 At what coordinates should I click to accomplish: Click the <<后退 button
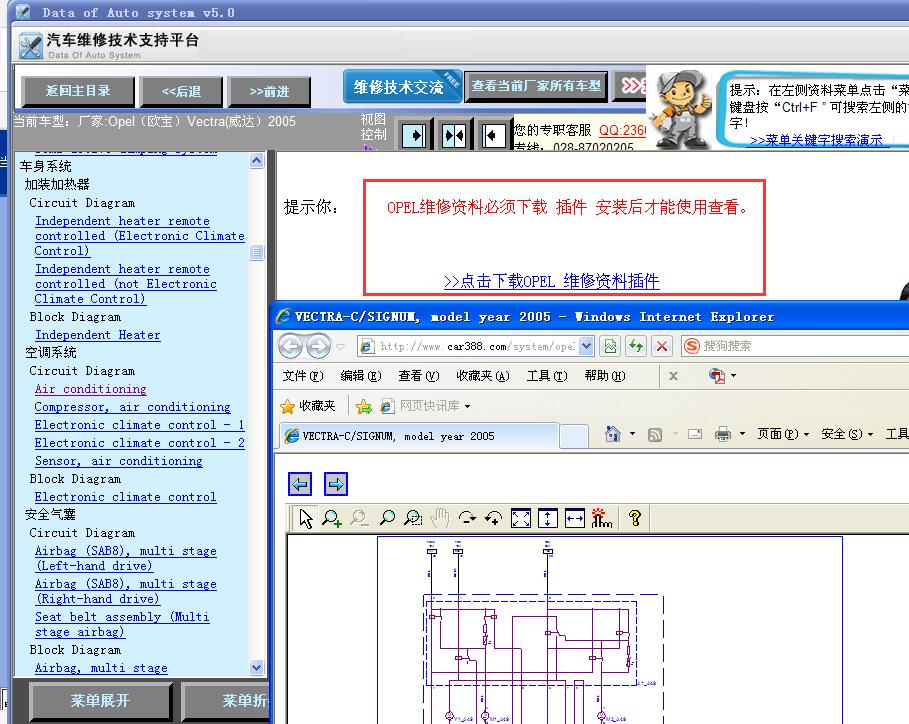tap(181, 91)
